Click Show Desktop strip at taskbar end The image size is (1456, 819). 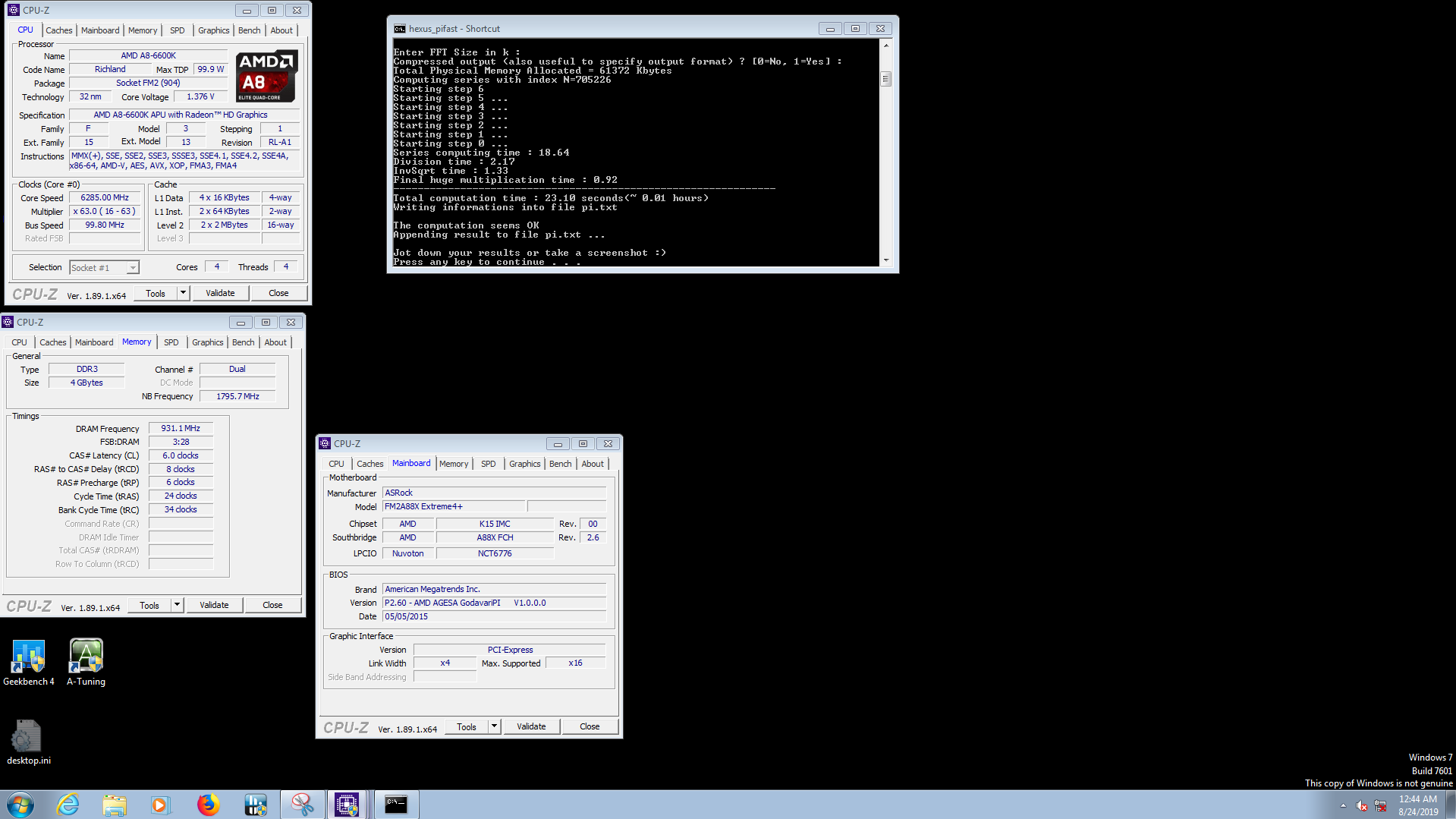(x=1451, y=805)
